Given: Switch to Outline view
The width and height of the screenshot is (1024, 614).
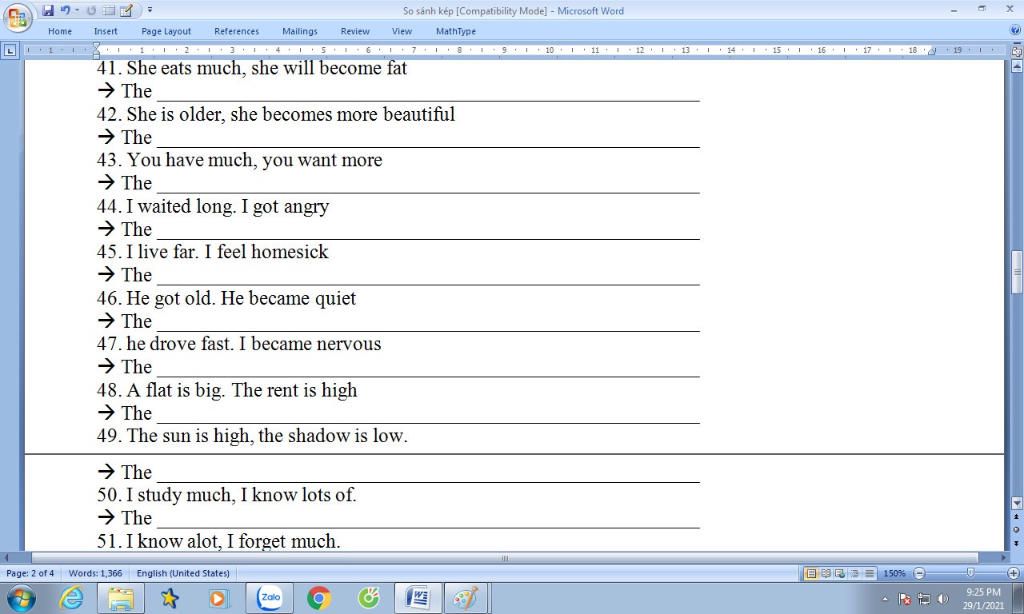Looking at the screenshot, I should click(854, 574).
